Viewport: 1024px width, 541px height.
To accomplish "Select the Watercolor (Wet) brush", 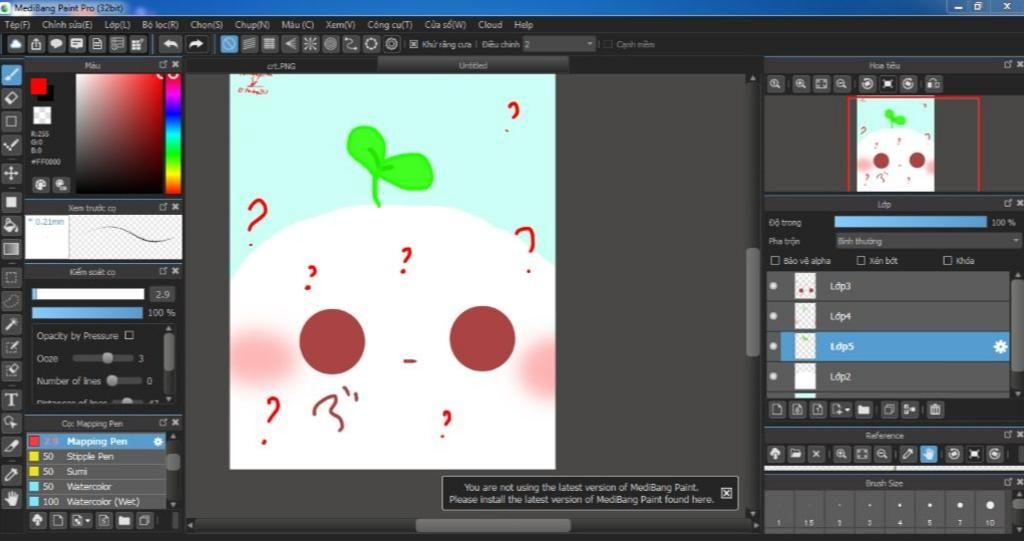I will 95,502.
